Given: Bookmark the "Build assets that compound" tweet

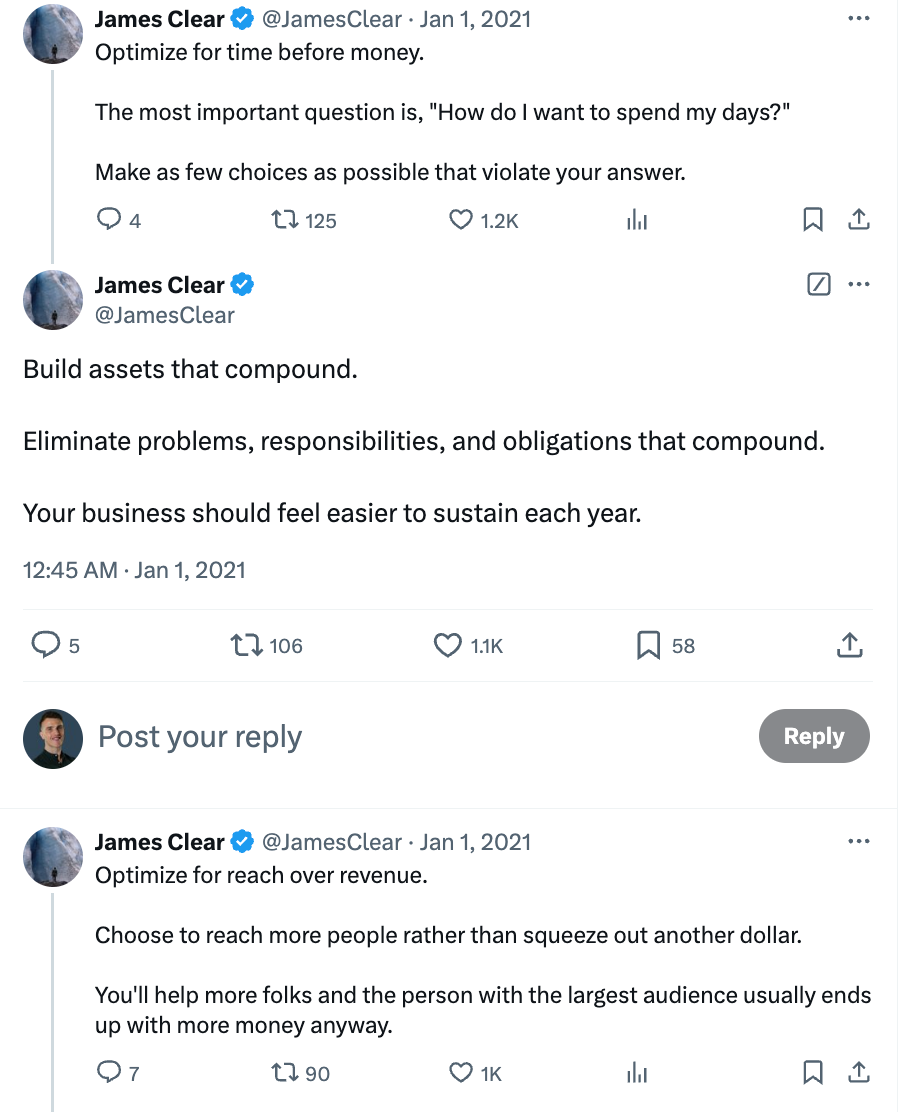Looking at the screenshot, I should coord(649,646).
